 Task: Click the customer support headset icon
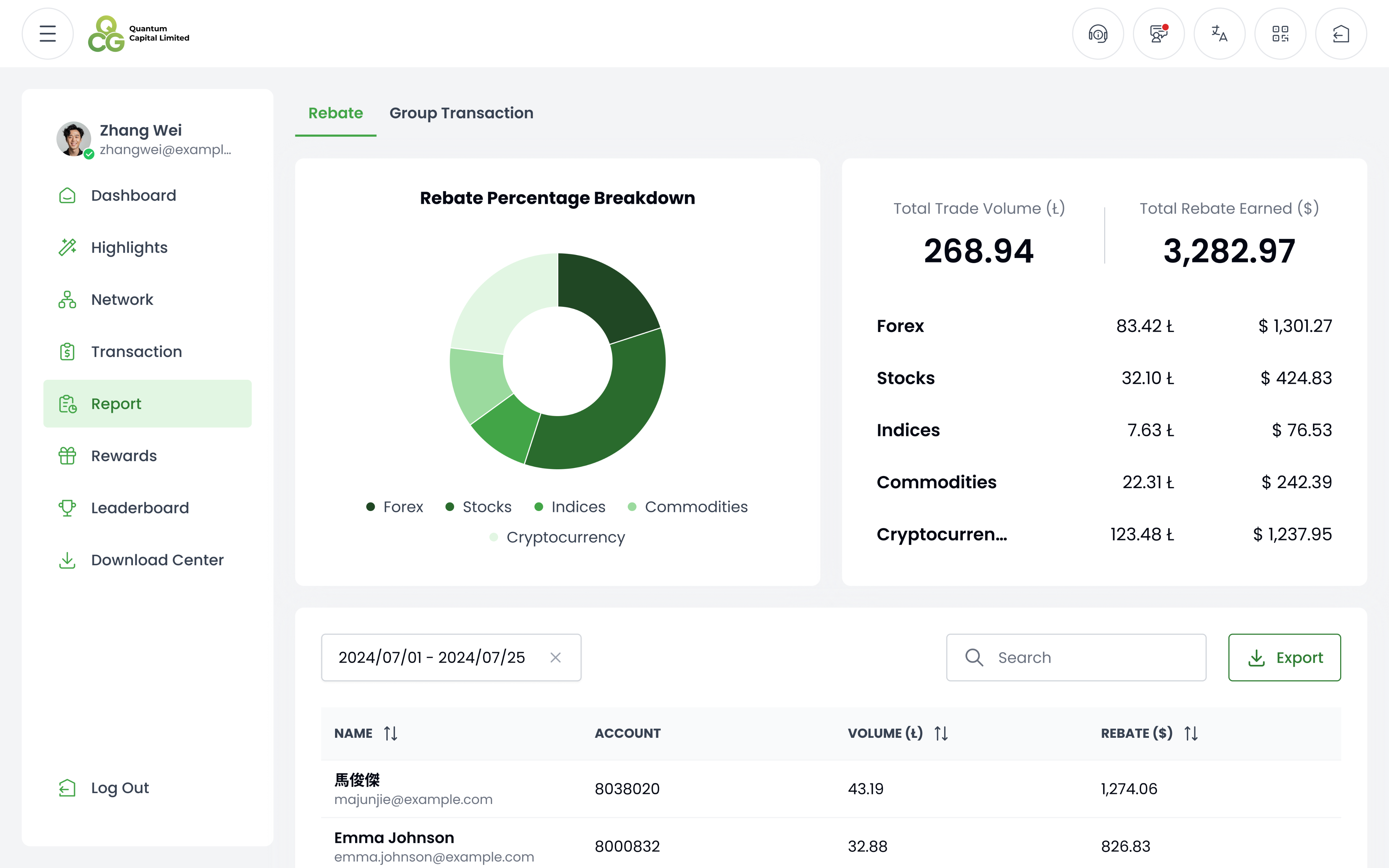click(x=1097, y=34)
